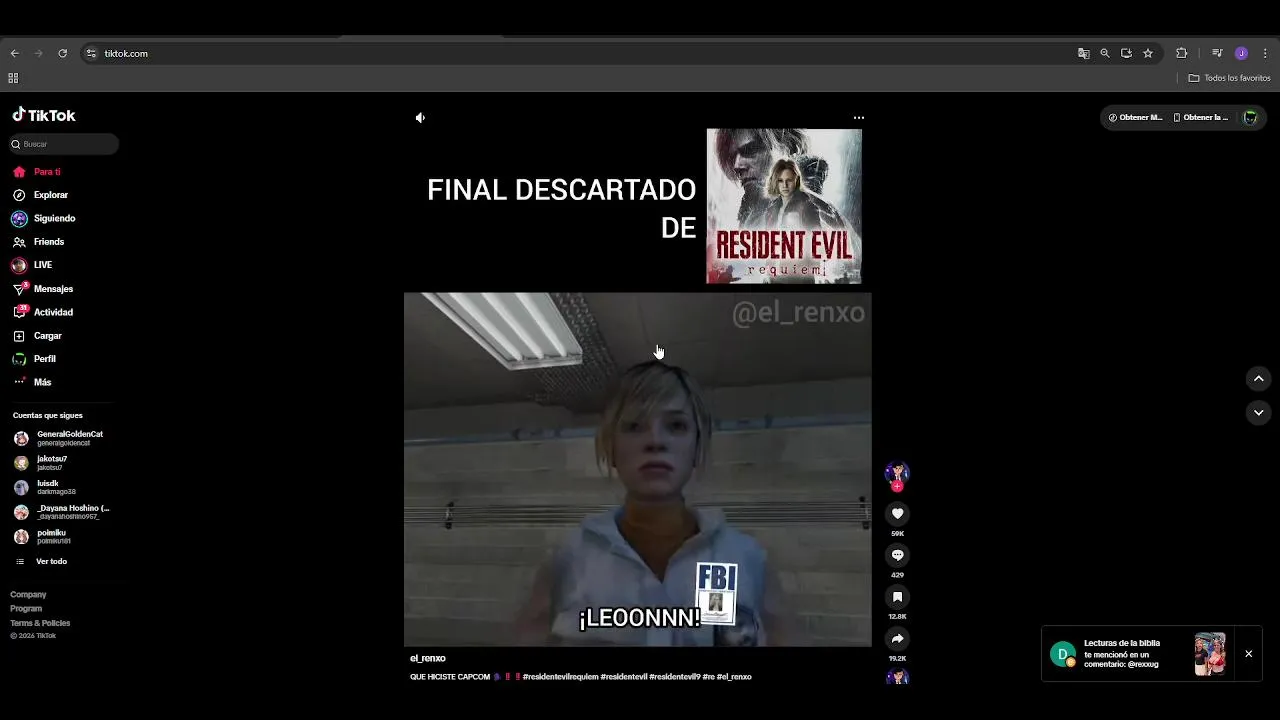Mute the video with the speaker icon
Screen dimensions: 1280x720
pyautogui.click(x=420, y=118)
